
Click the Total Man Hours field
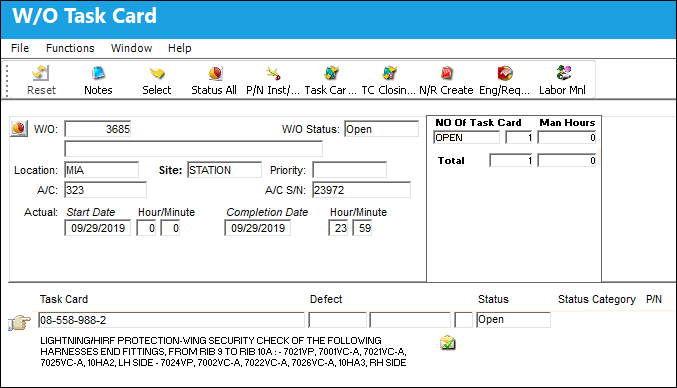click(x=567, y=161)
